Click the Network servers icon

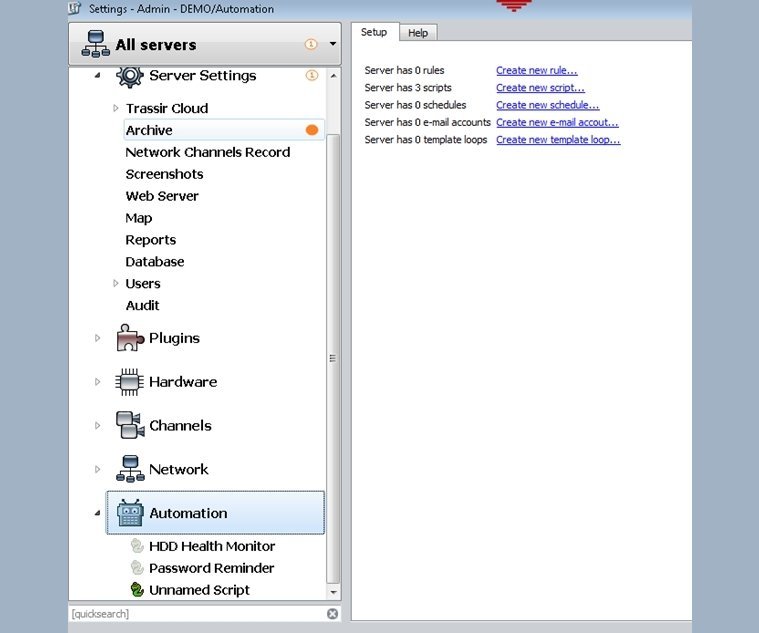coord(130,469)
